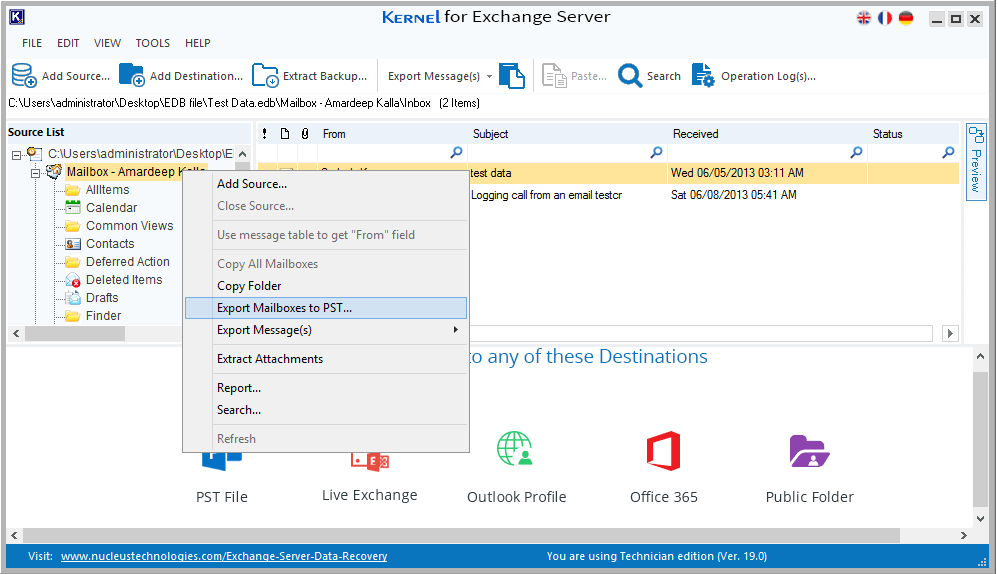Viewport: 998px width, 574px height.
Task: Select AllItems folder in tree
Action: [x=107, y=190]
